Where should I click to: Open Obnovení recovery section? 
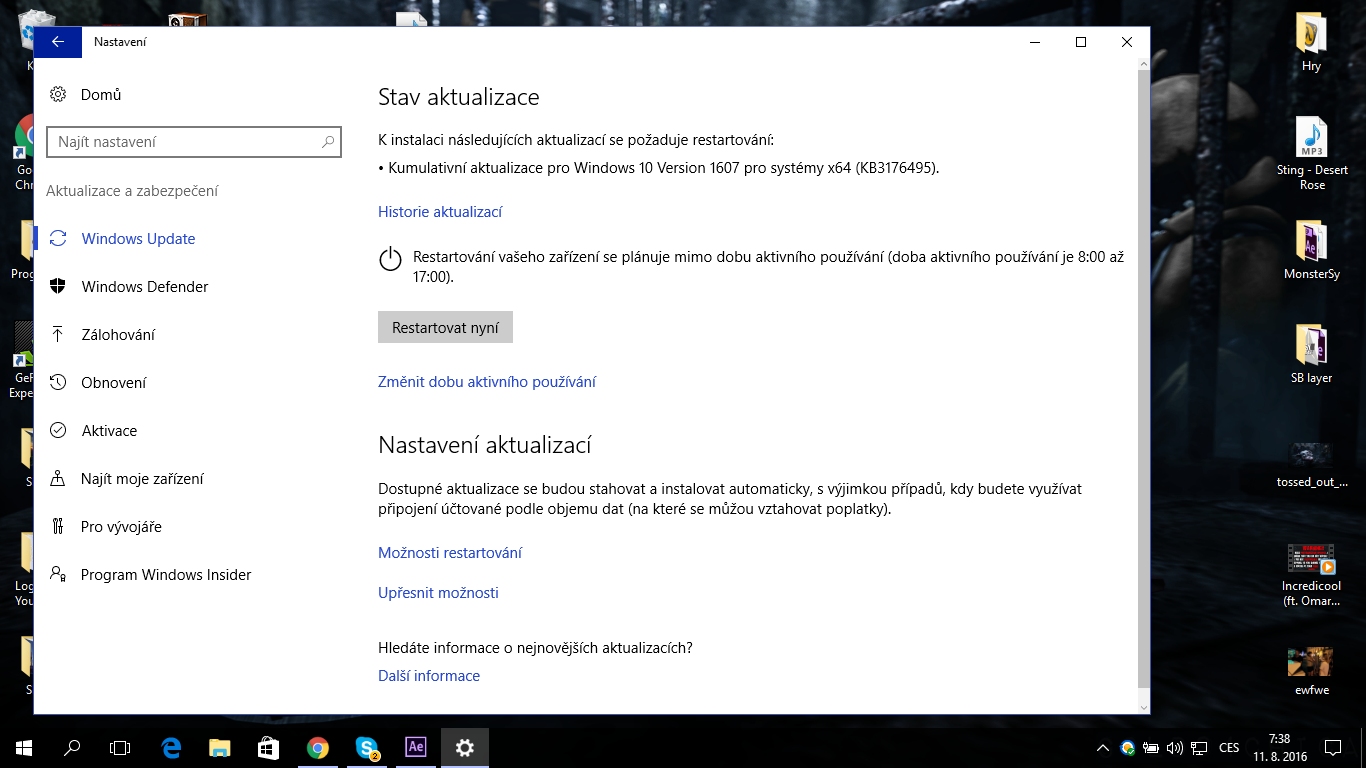[x=113, y=383]
